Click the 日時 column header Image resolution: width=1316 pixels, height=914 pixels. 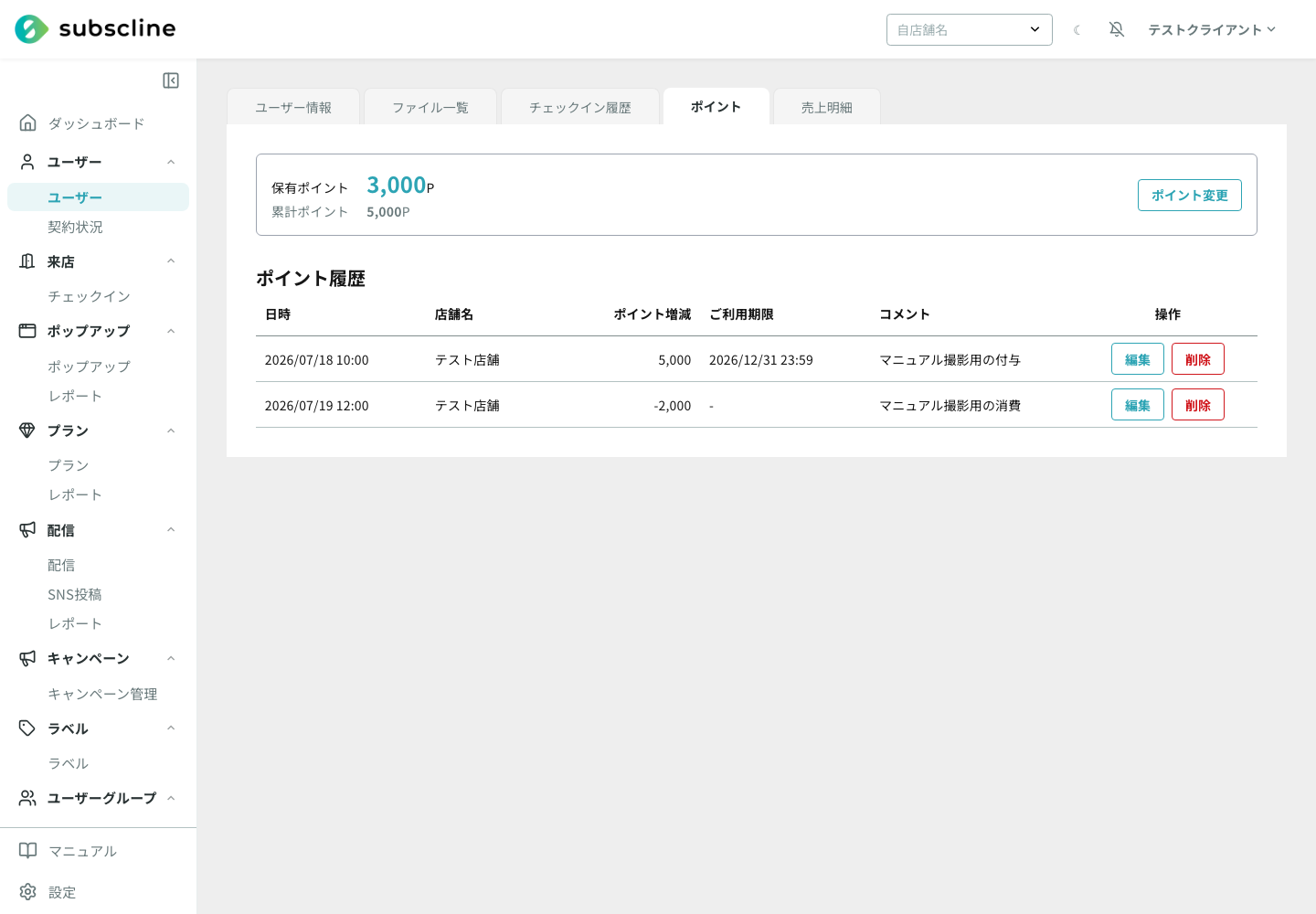tap(278, 314)
